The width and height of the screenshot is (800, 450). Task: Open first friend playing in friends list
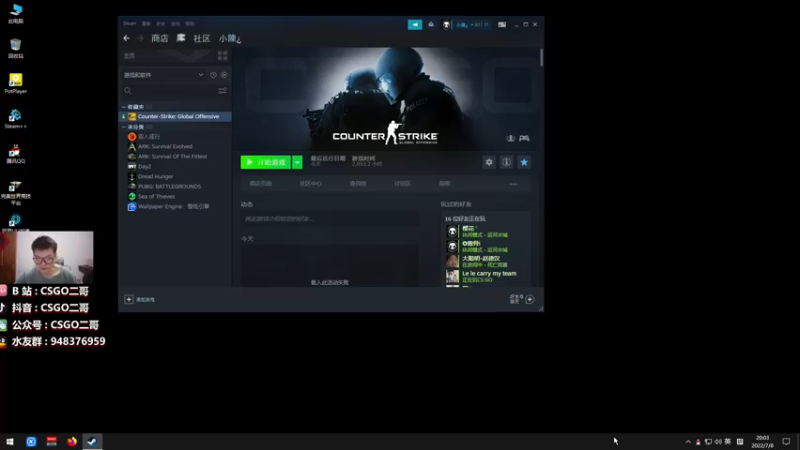click(x=485, y=232)
